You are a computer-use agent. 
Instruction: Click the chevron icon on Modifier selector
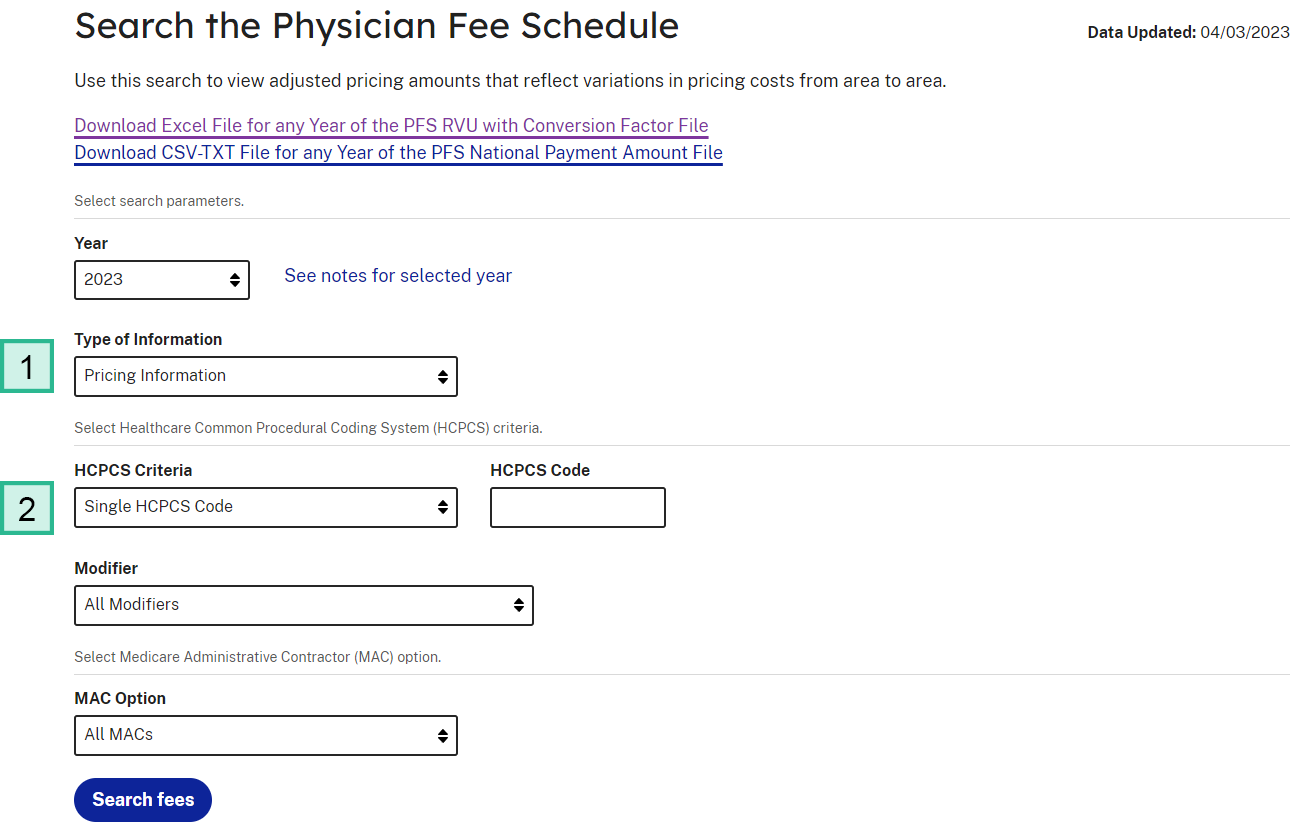519,605
